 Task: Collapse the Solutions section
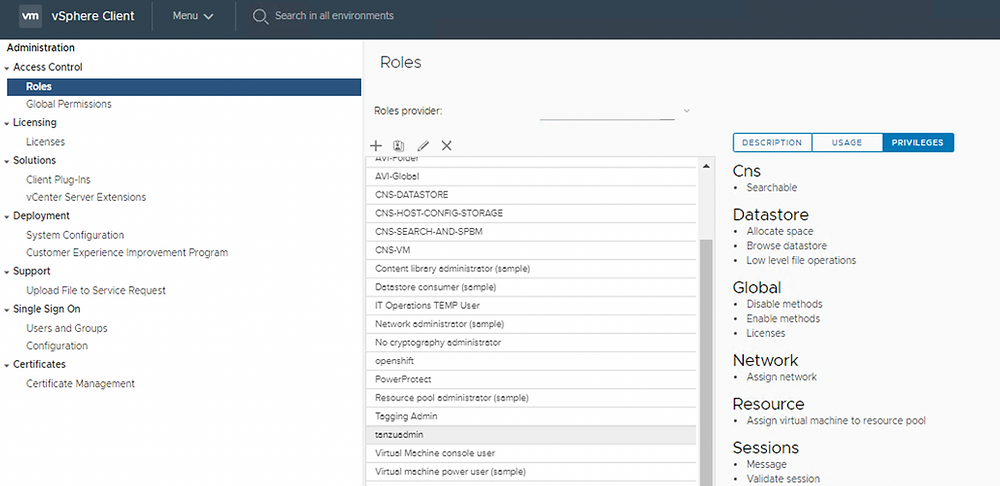click(6, 161)
